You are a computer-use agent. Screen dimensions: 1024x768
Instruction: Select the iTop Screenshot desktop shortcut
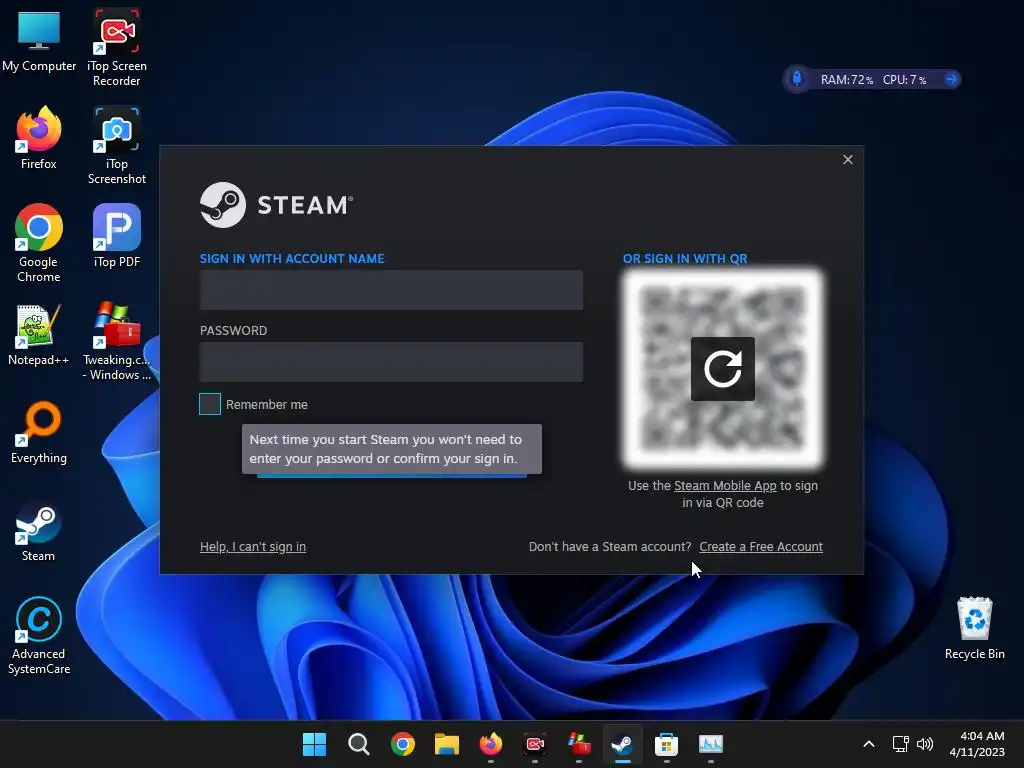[116, 145]
